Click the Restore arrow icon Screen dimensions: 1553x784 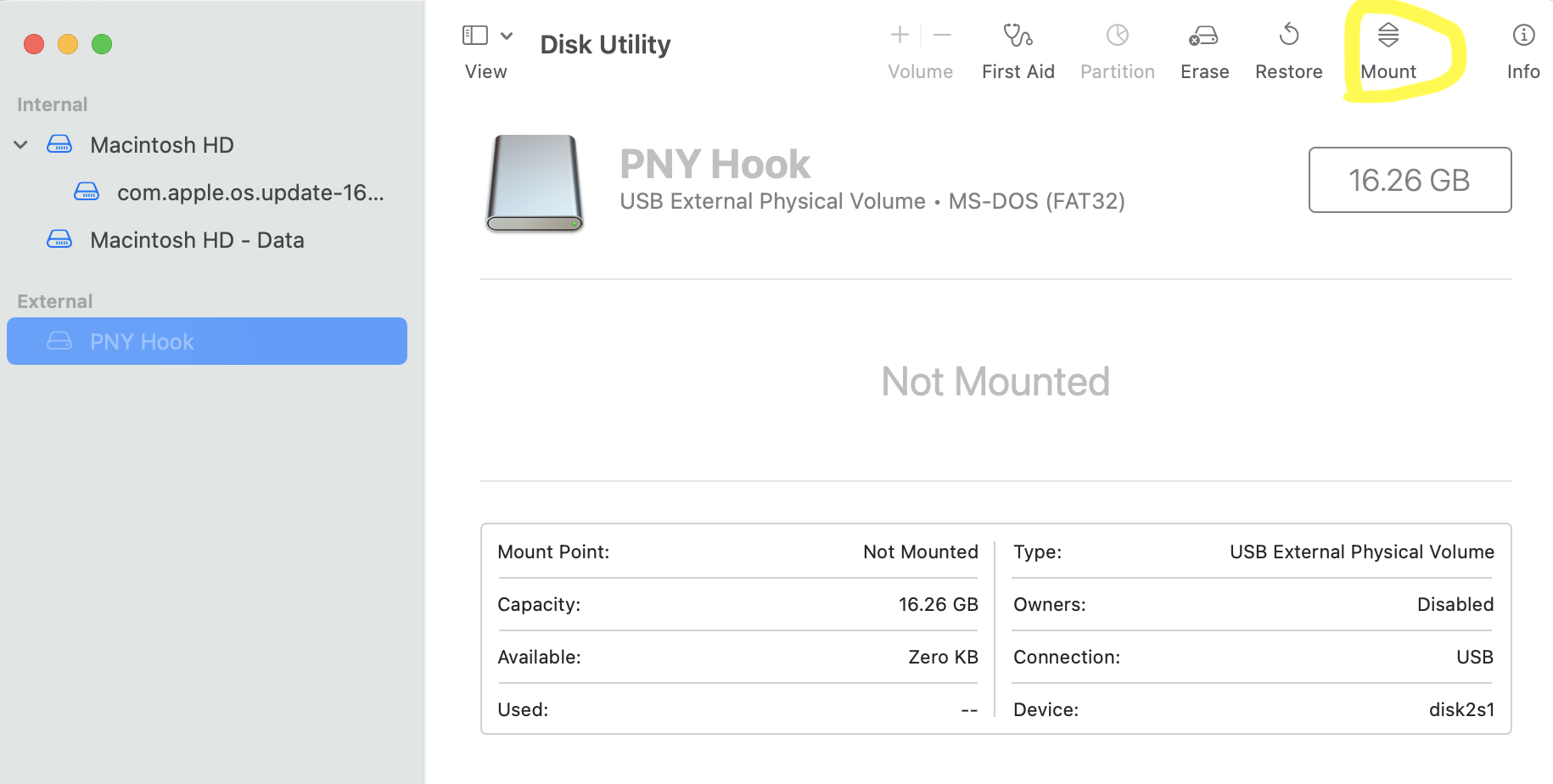1288,36
